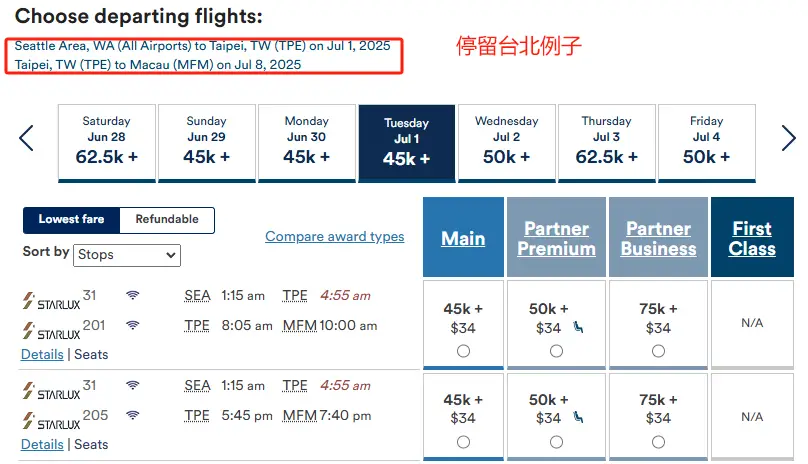808x464 pixels.
Task: Click Starlux logo beside flight 205
Action: (x=50, y=419)
